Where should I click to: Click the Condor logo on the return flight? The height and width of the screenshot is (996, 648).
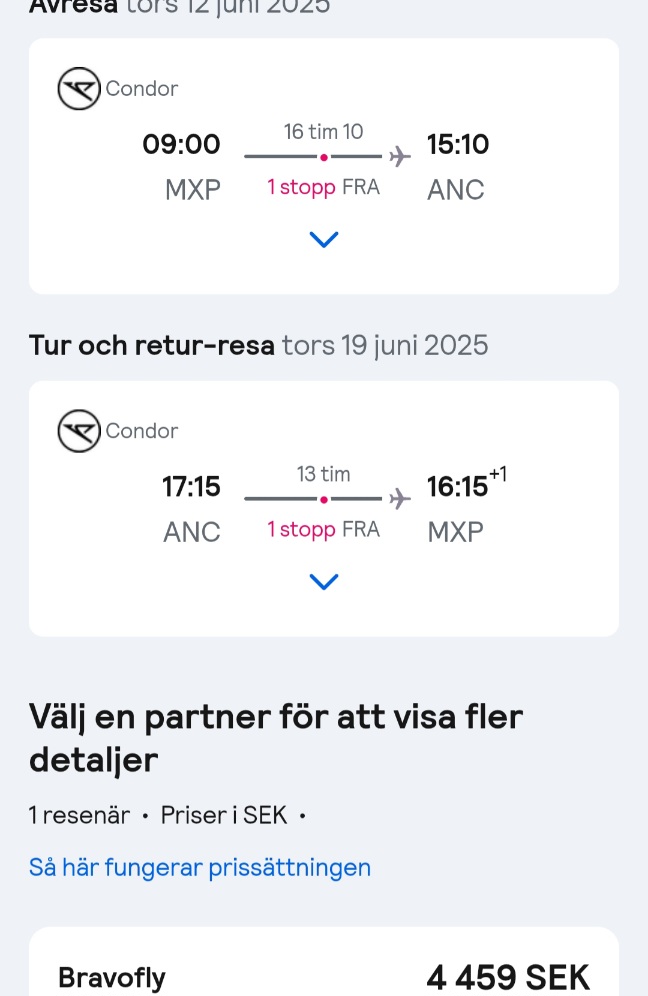79,431
